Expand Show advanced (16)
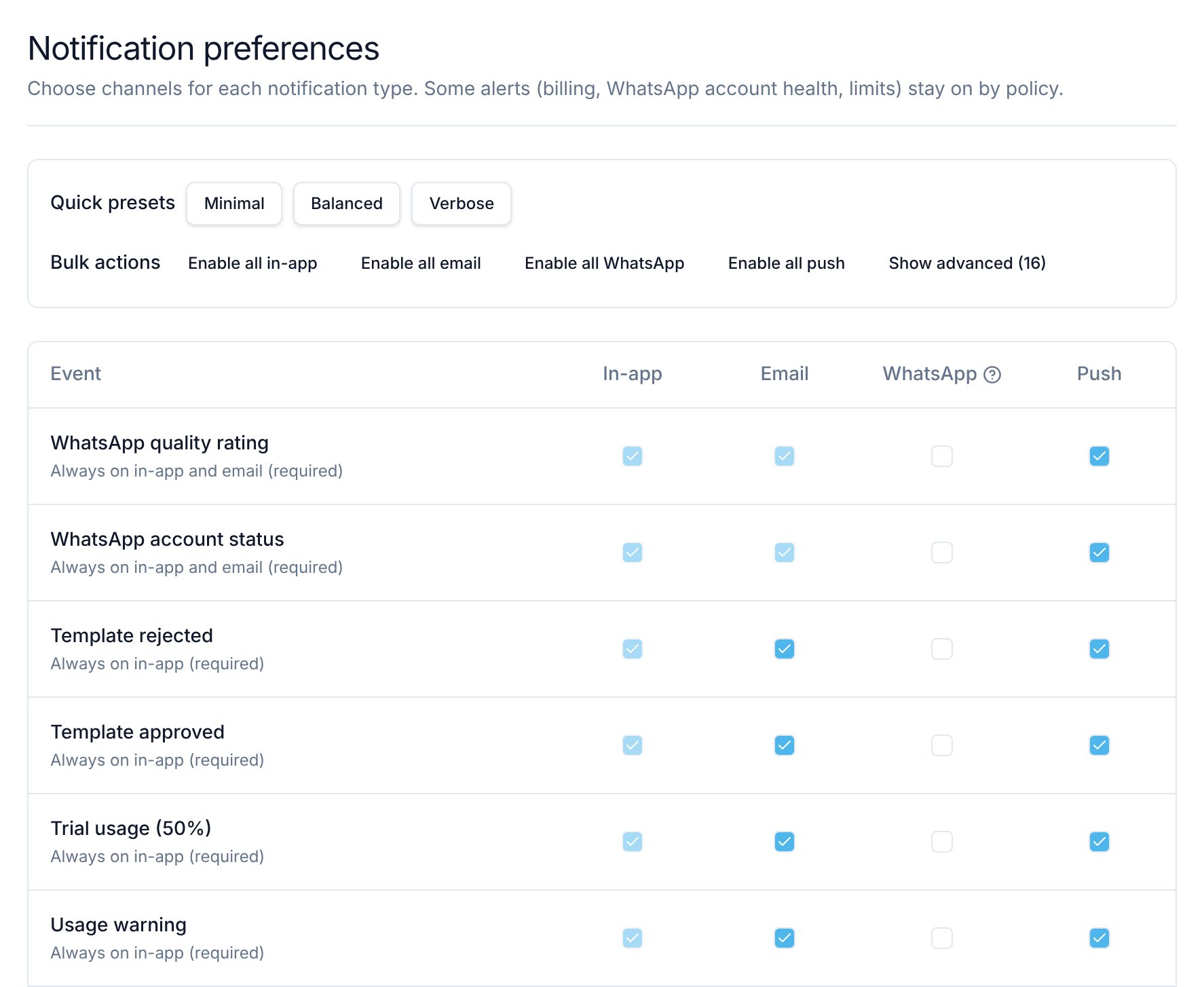The width and height of the screenshot is (1204, 987). (967, 263)
